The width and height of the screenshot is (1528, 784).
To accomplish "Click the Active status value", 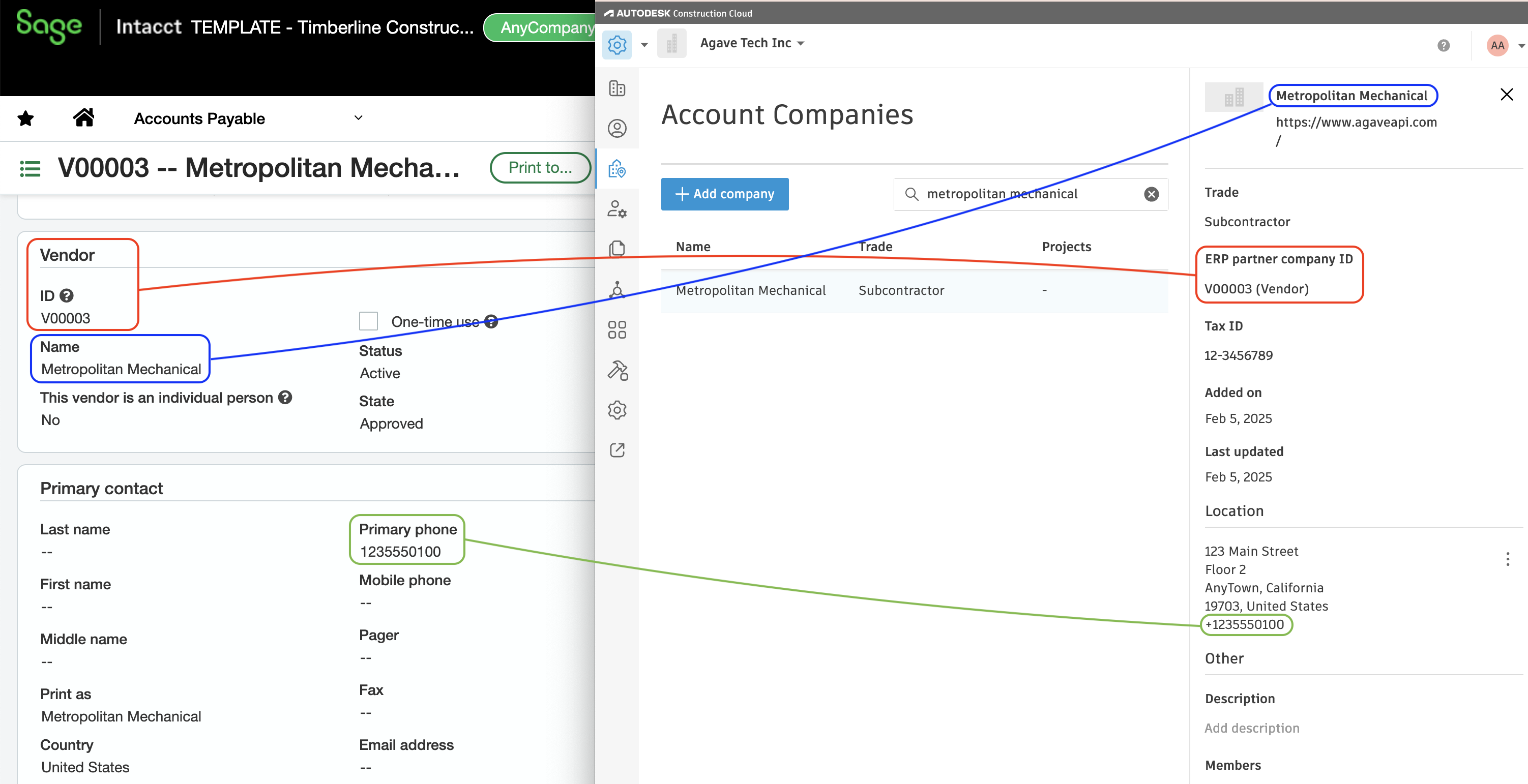I will click(379, 374).
